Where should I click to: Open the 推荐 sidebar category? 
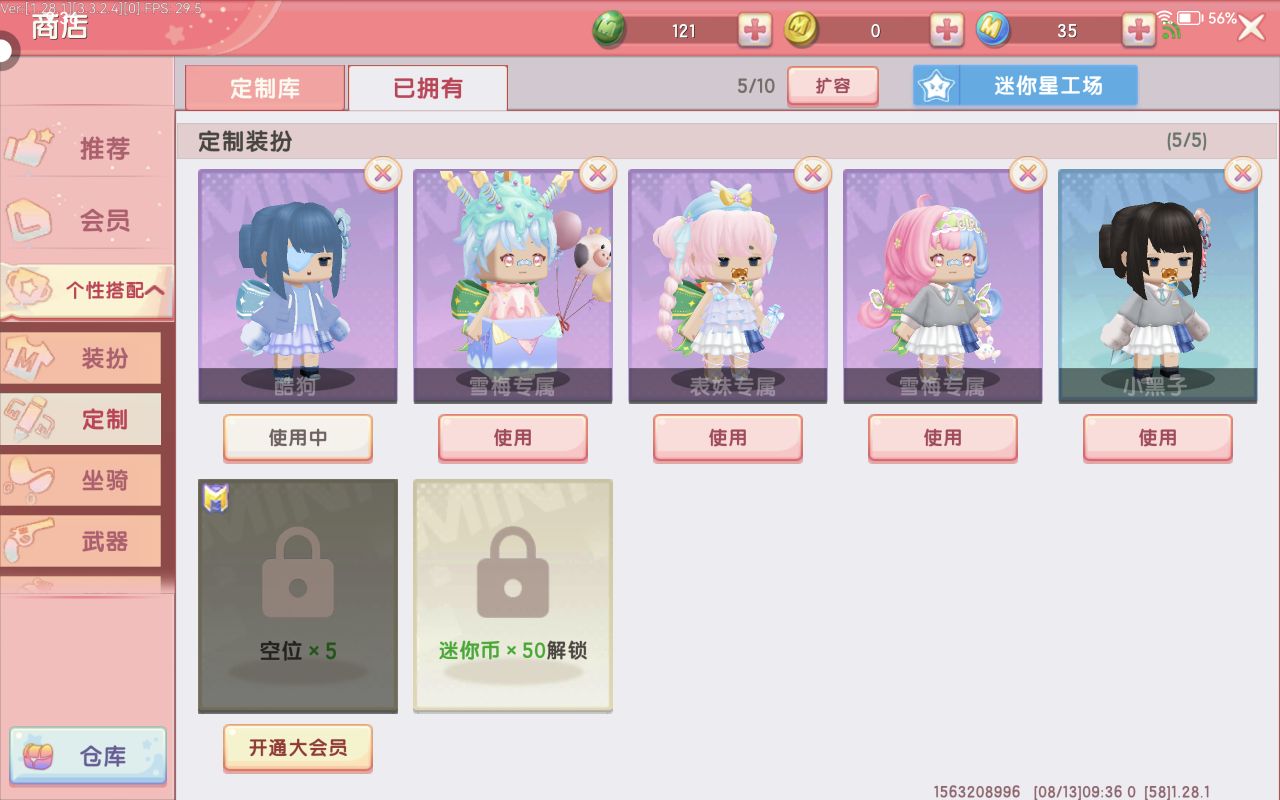coord(87,148)
